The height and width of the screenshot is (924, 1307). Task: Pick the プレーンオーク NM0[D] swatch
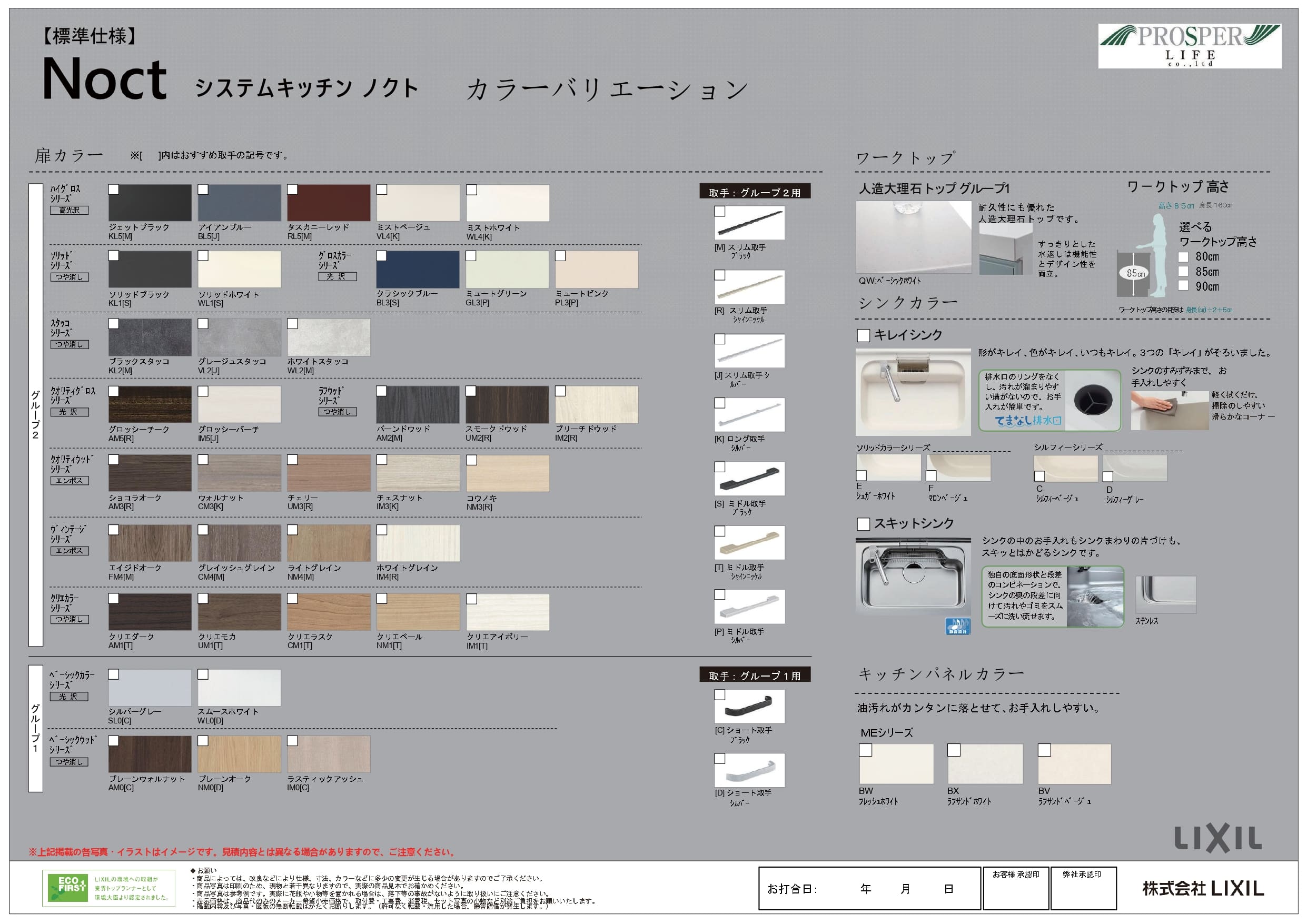pyautogui.click(x=240, y=754)
